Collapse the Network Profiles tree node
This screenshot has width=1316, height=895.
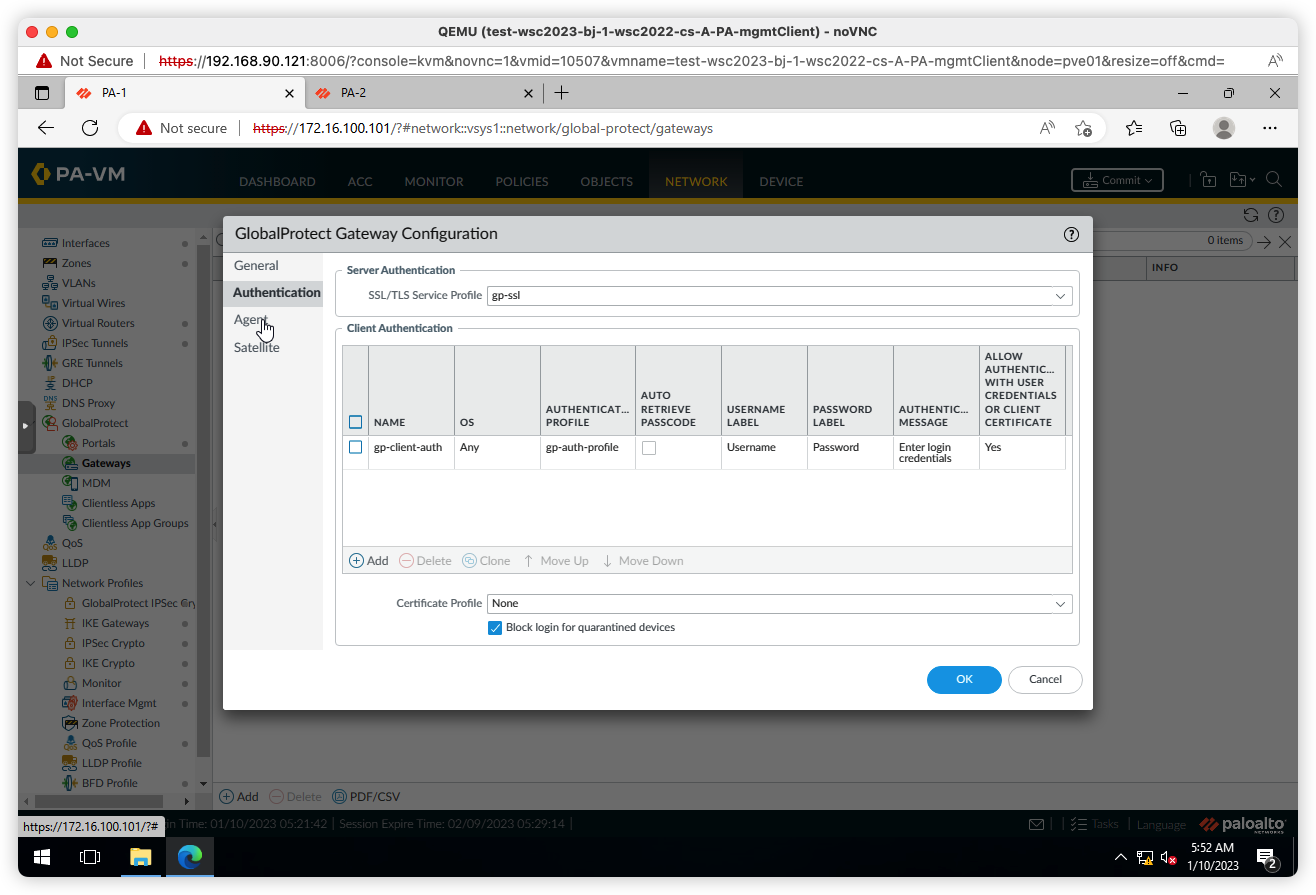click(30, 583)
